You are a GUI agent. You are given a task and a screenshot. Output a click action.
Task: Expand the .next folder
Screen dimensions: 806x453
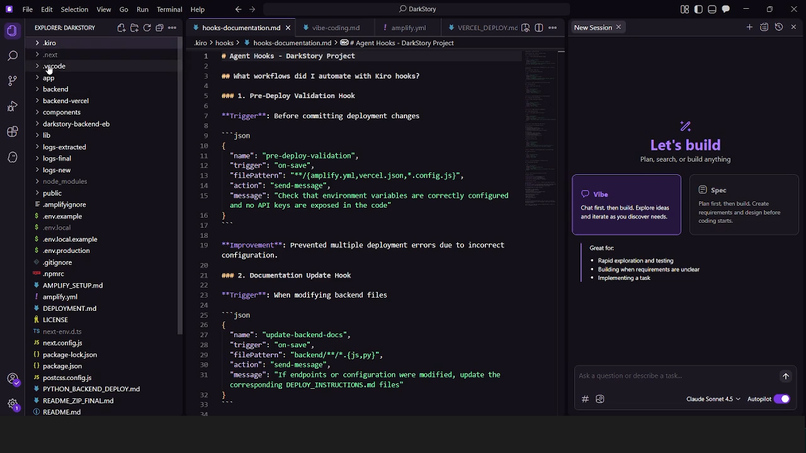pos(103,55)
